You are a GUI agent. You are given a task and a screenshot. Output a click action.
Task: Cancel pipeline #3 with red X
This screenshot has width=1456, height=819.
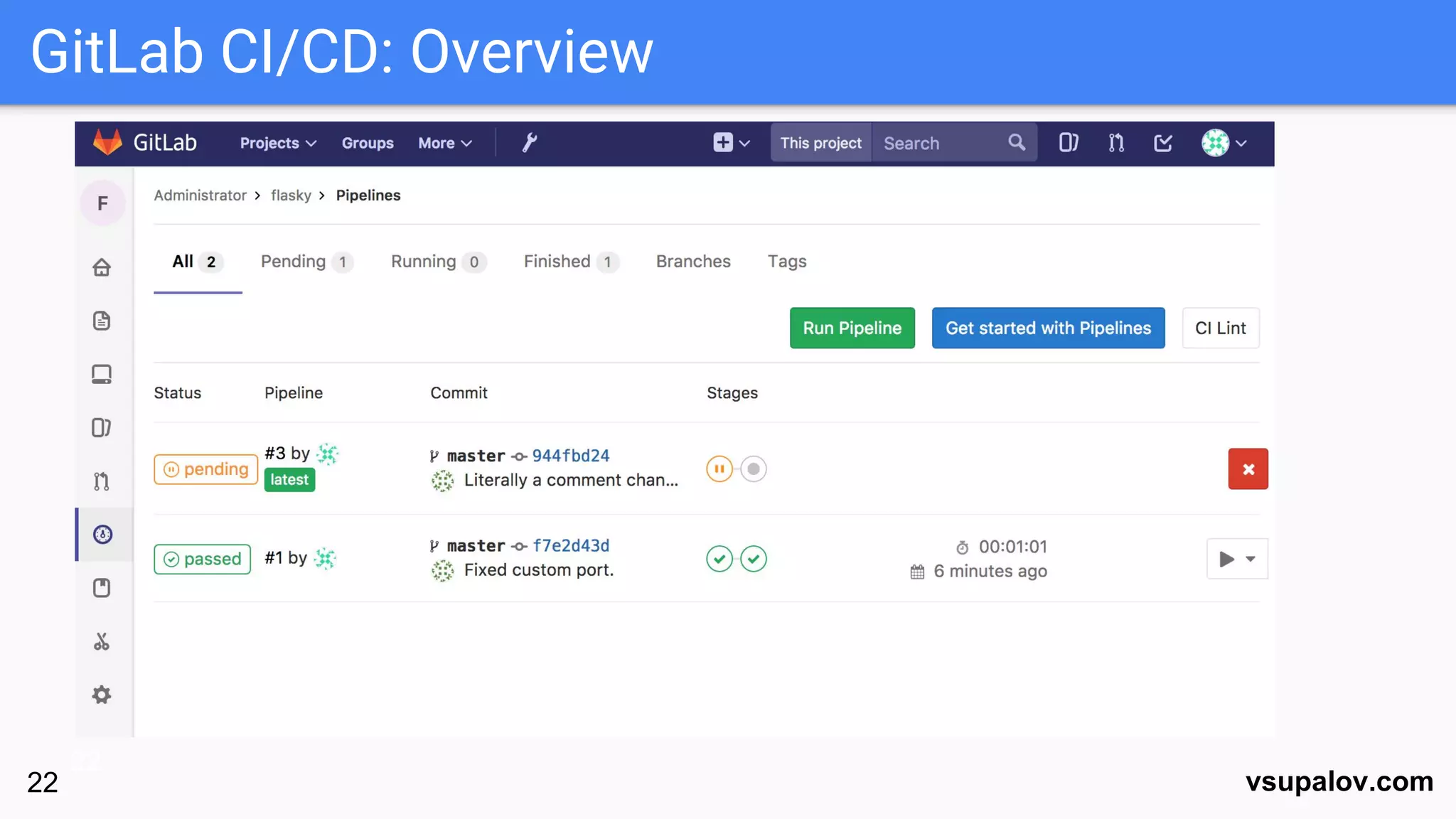(1248, 469)
